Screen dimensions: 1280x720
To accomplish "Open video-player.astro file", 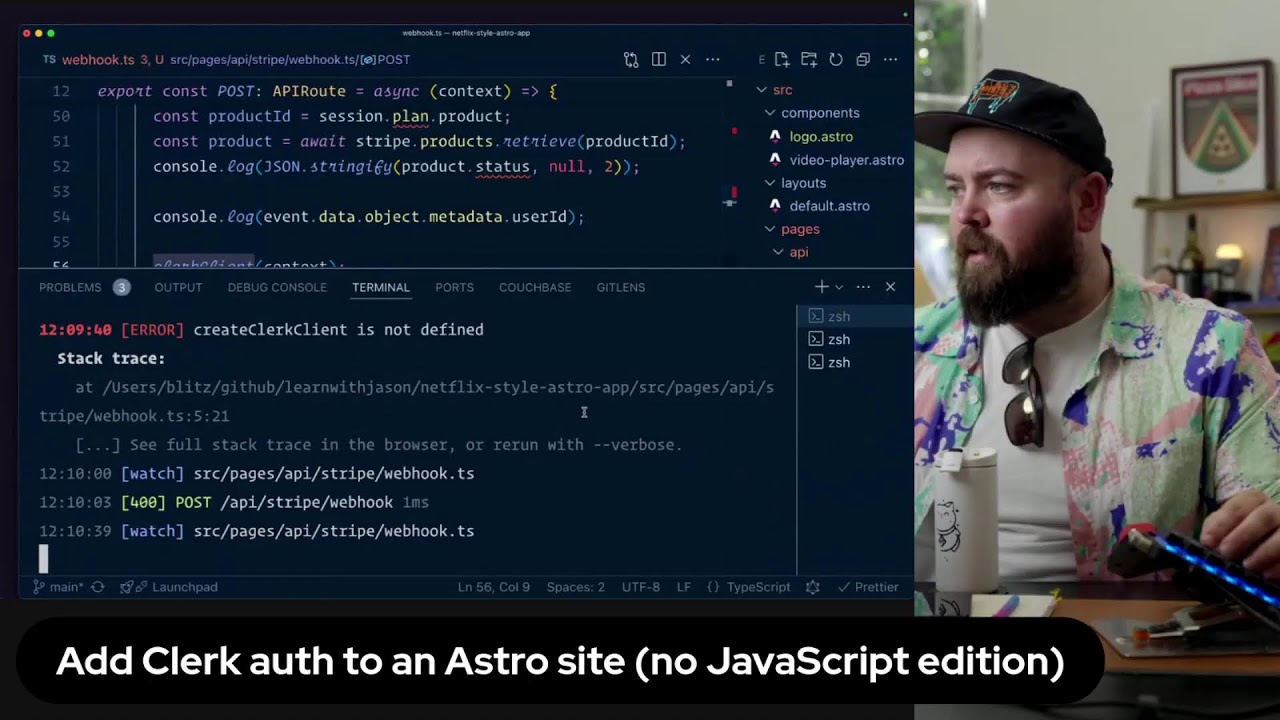I will [x=846, y=160].
